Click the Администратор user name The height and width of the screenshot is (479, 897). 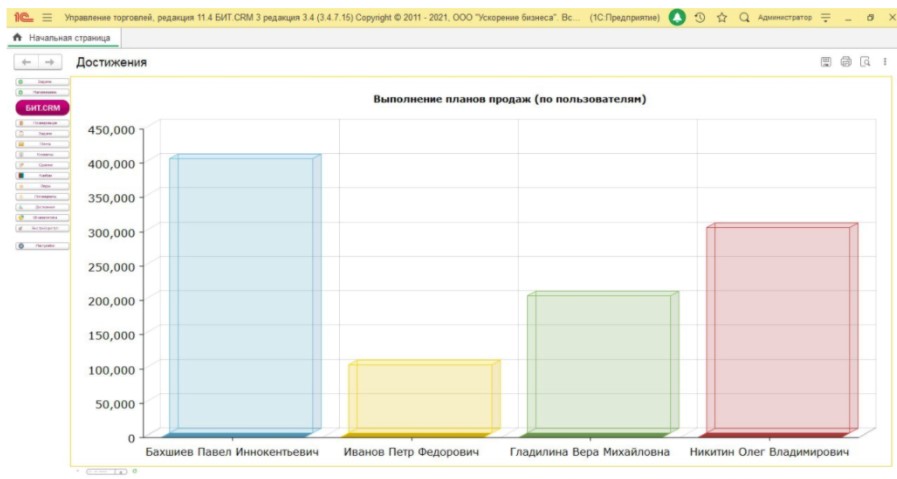(784, 18)
